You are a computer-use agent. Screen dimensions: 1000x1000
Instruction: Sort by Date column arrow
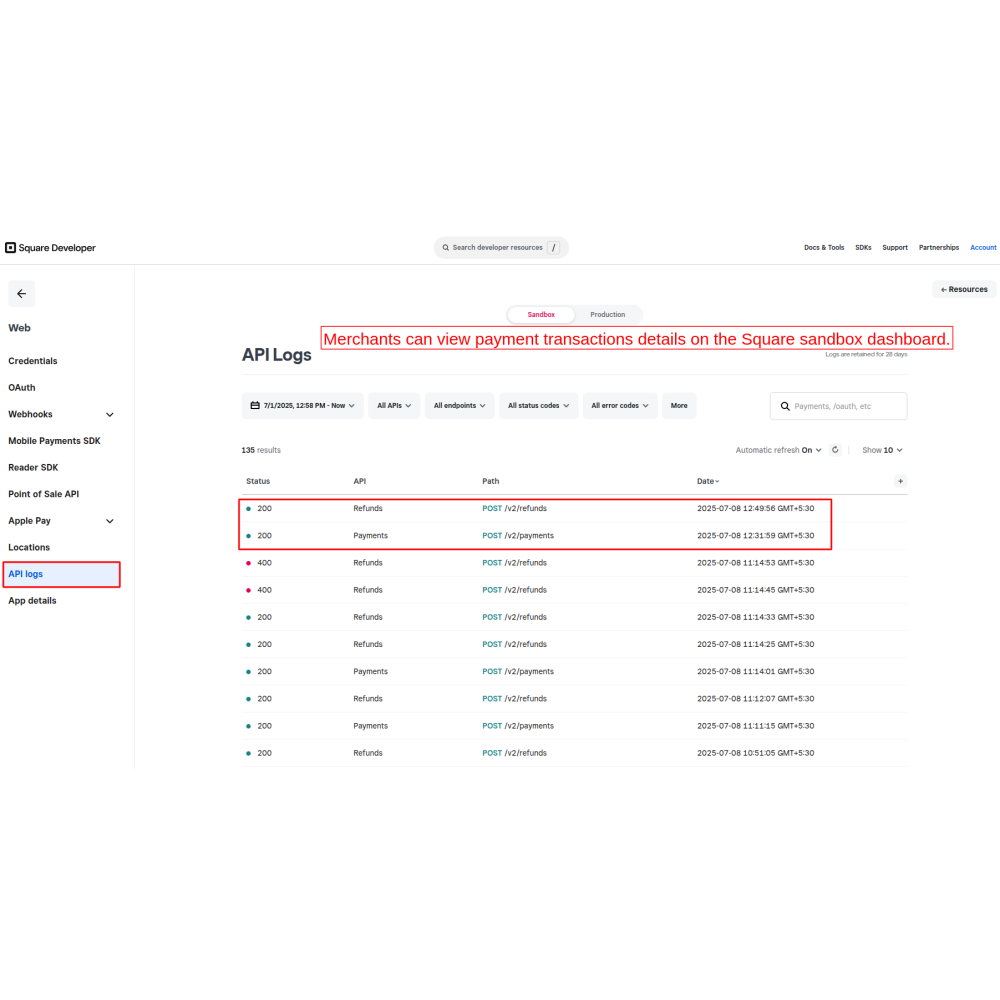[x=716, y=482]
